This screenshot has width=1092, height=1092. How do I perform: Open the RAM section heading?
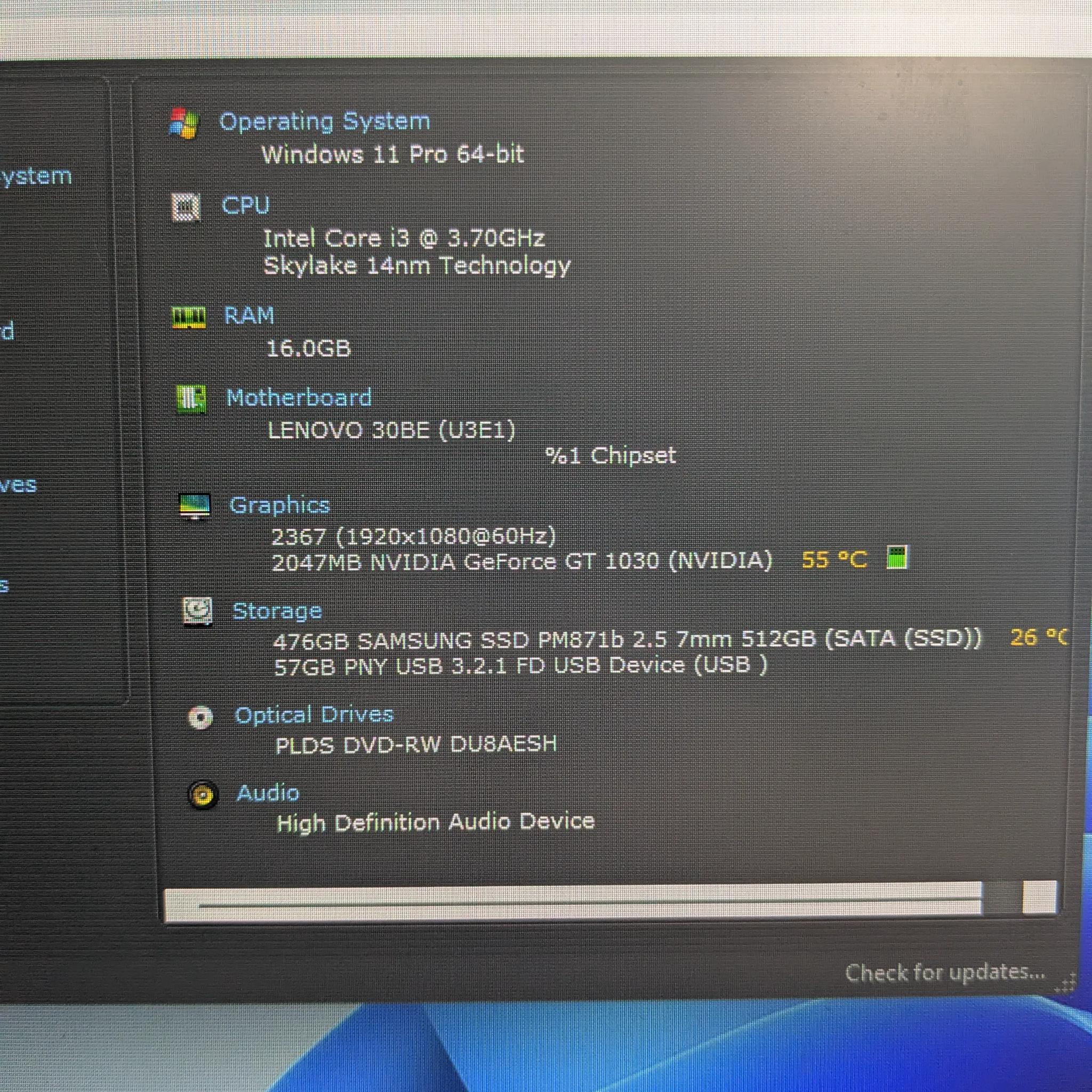pos(249,316)
